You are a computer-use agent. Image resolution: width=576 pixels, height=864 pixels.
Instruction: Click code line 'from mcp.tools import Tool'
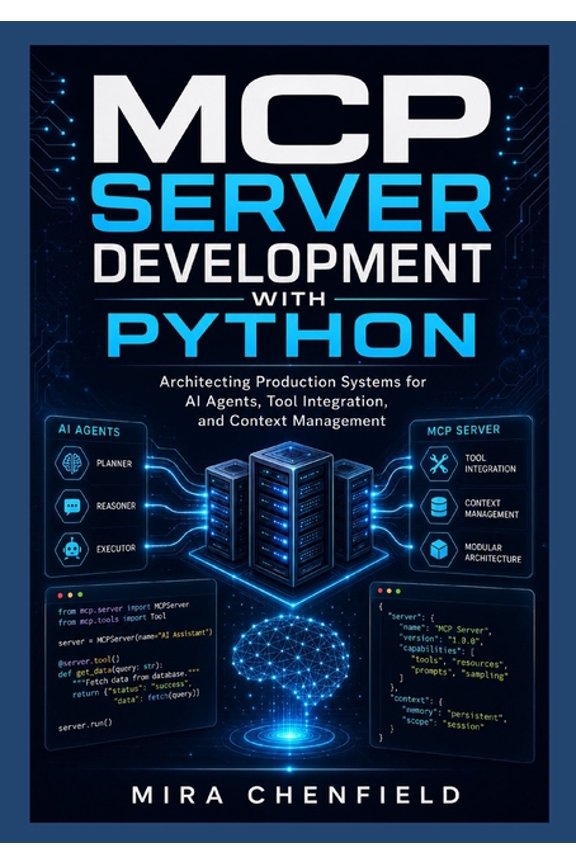coord(112,619)
